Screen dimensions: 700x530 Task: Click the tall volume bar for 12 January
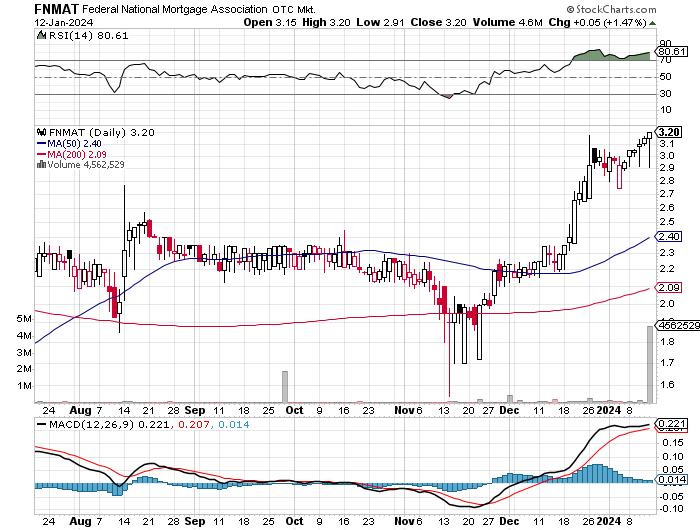tap(650, 364)
